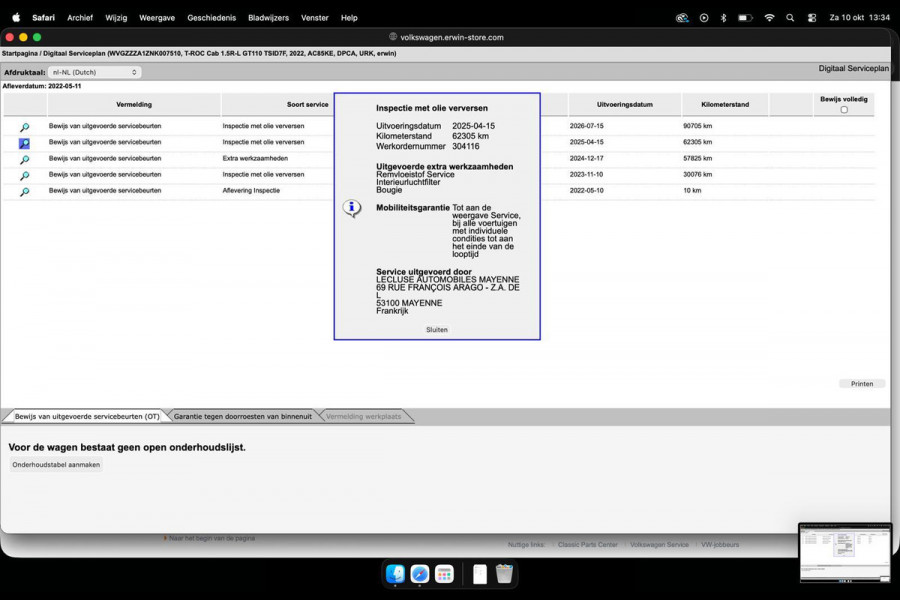Click Onderhoudstabel aanmaken
Screen dimensions: 900x600
click(56, 464)
